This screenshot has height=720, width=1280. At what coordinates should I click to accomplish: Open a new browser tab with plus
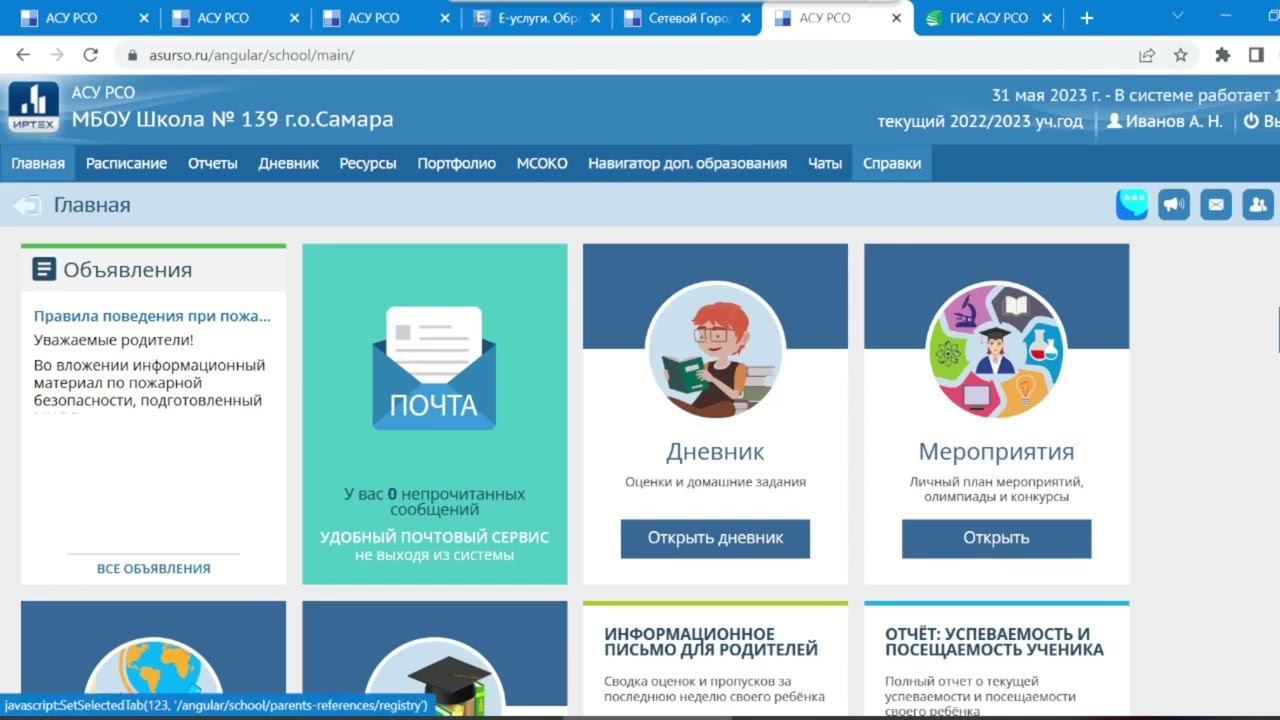pyautogui.click(x=1087, y=18)
